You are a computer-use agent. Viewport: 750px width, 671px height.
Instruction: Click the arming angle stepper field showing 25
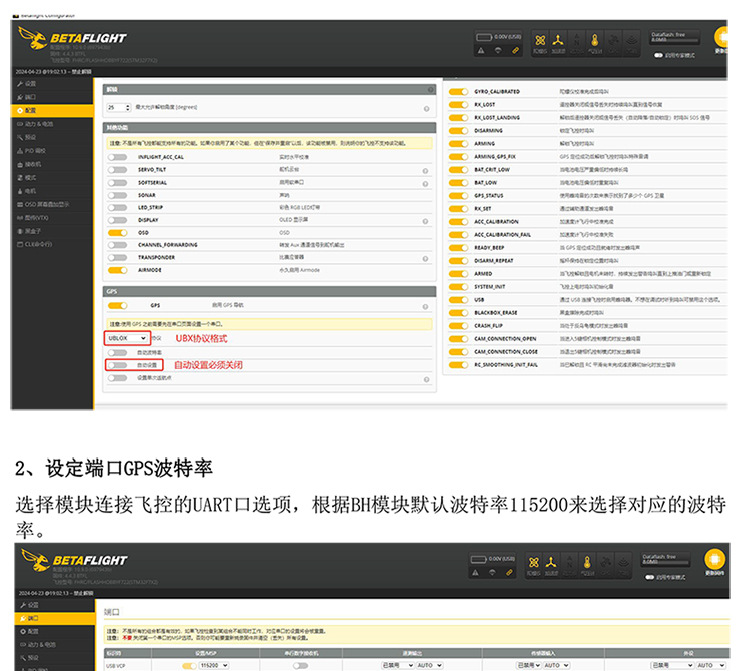tap(119, 108)
